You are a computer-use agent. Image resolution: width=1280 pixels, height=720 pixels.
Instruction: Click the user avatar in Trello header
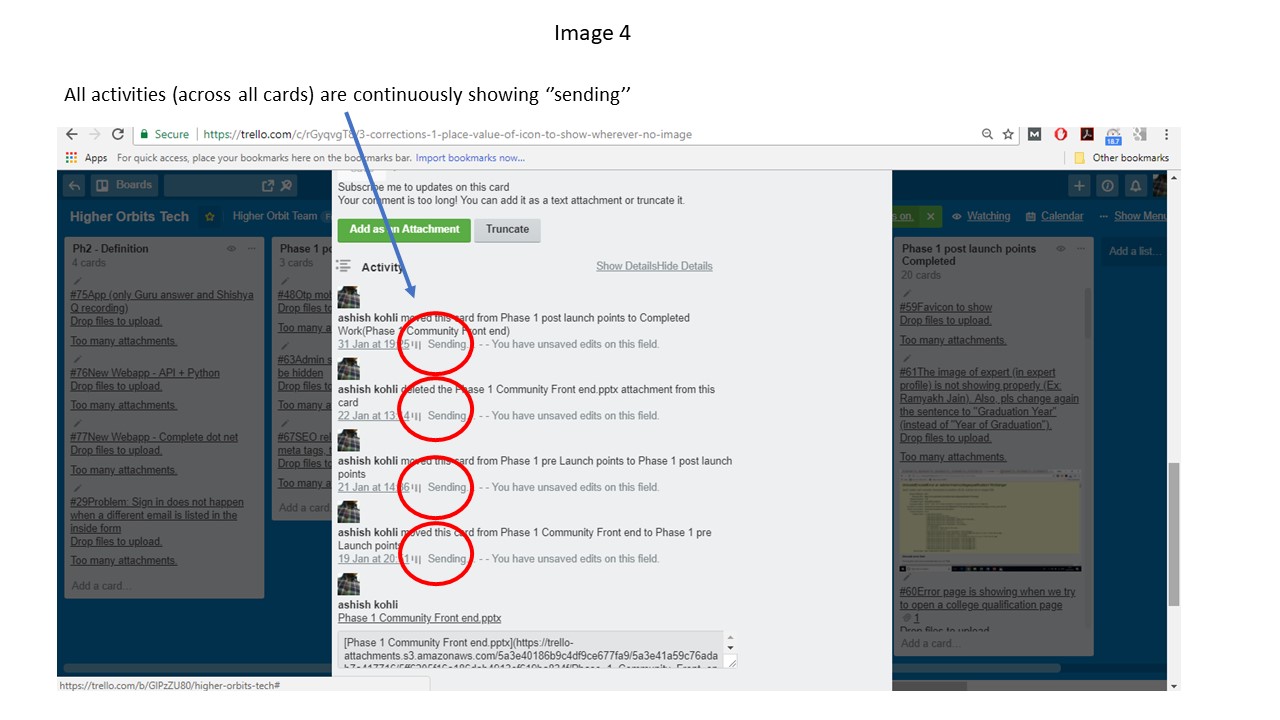[1160, 186]
